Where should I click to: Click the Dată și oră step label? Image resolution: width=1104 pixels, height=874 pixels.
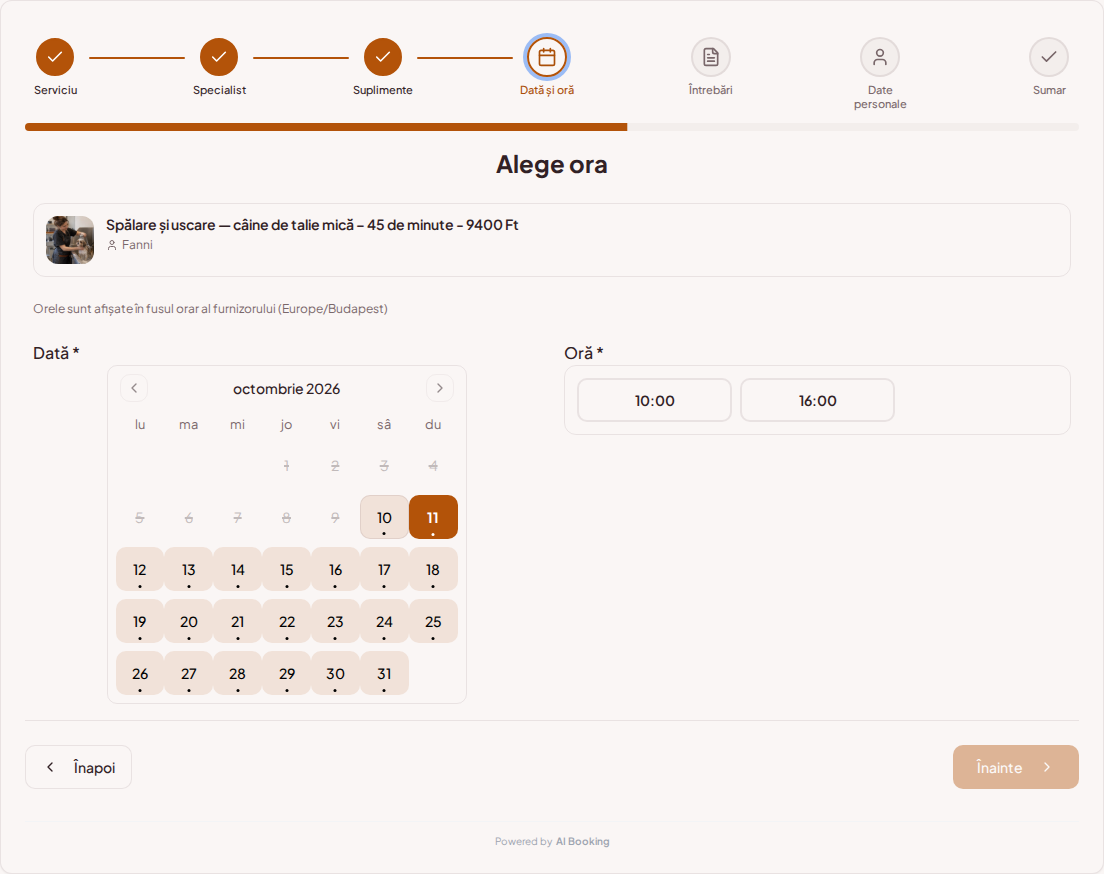pos(547,90)
